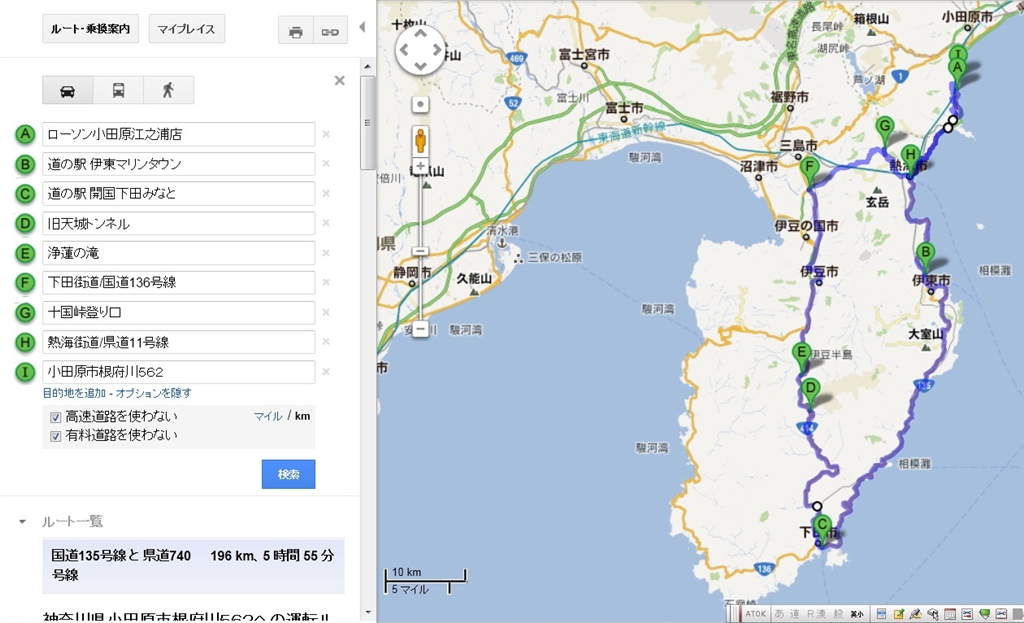Screen dimensions: 1024x623
Task: Collapse the ルート一覧 section triangle
Action: coord(22,522)
